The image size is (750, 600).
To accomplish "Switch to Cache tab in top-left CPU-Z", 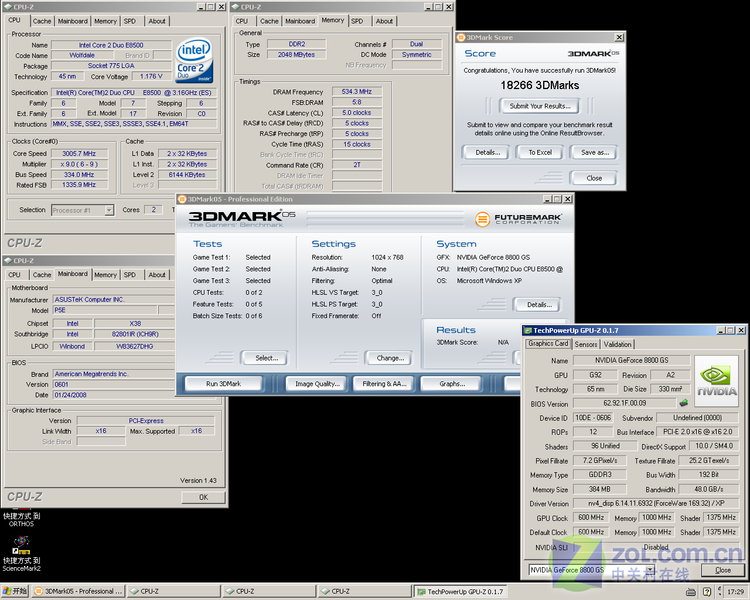I will 42,21.
